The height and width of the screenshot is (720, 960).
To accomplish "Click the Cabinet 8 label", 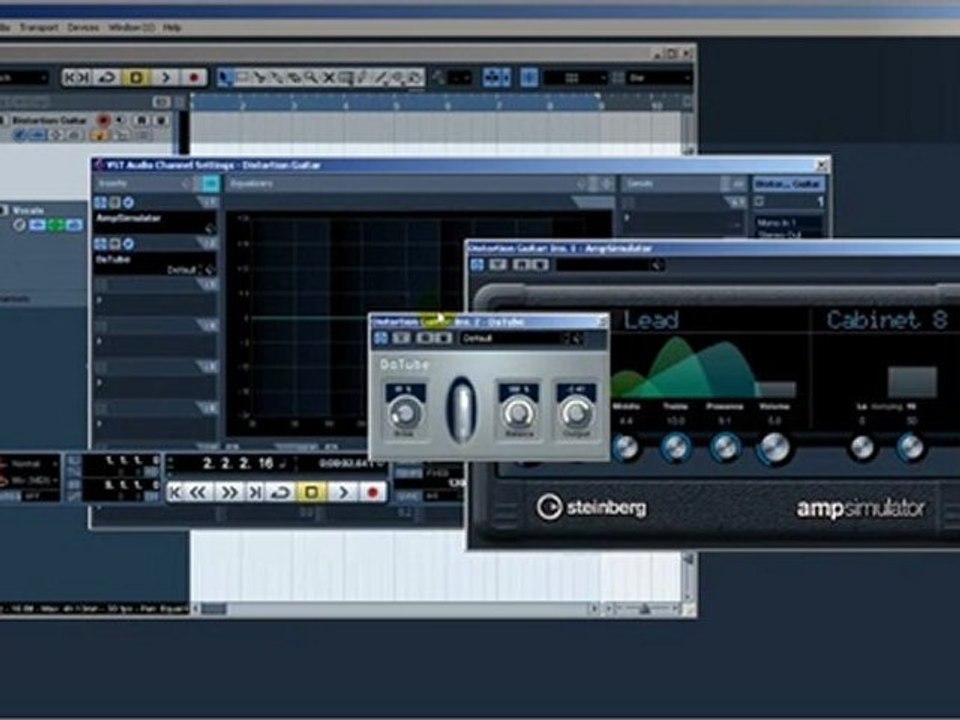I will (x=887, y=320).
